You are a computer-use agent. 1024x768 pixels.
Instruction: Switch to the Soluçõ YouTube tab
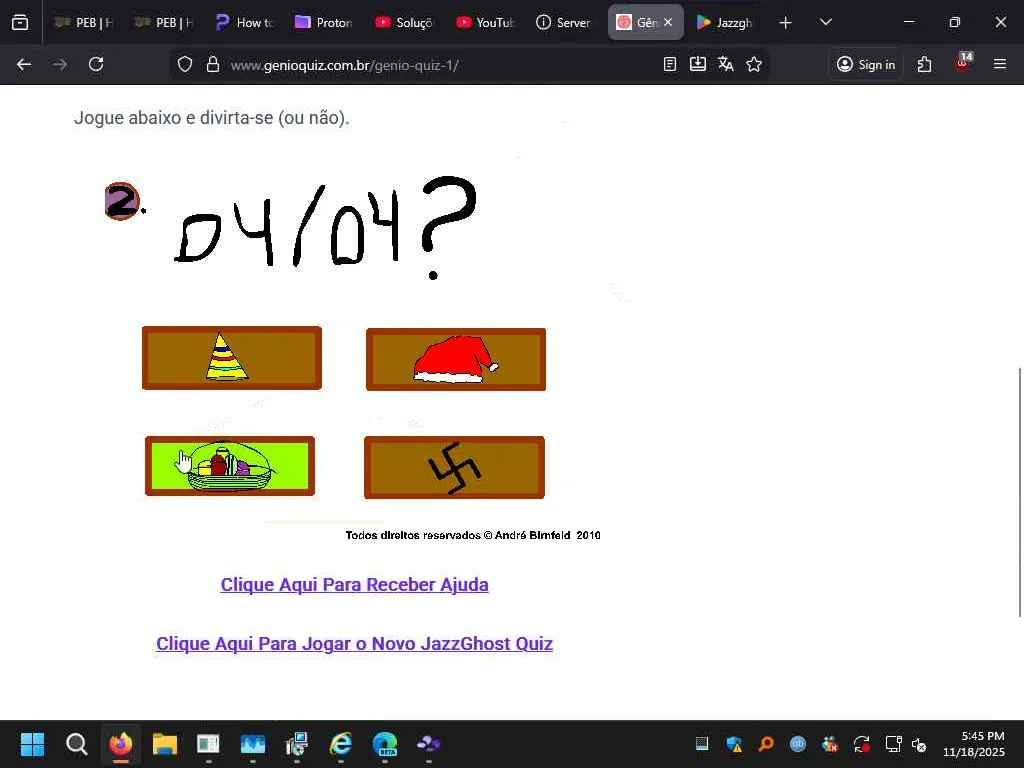click(404, 22)
